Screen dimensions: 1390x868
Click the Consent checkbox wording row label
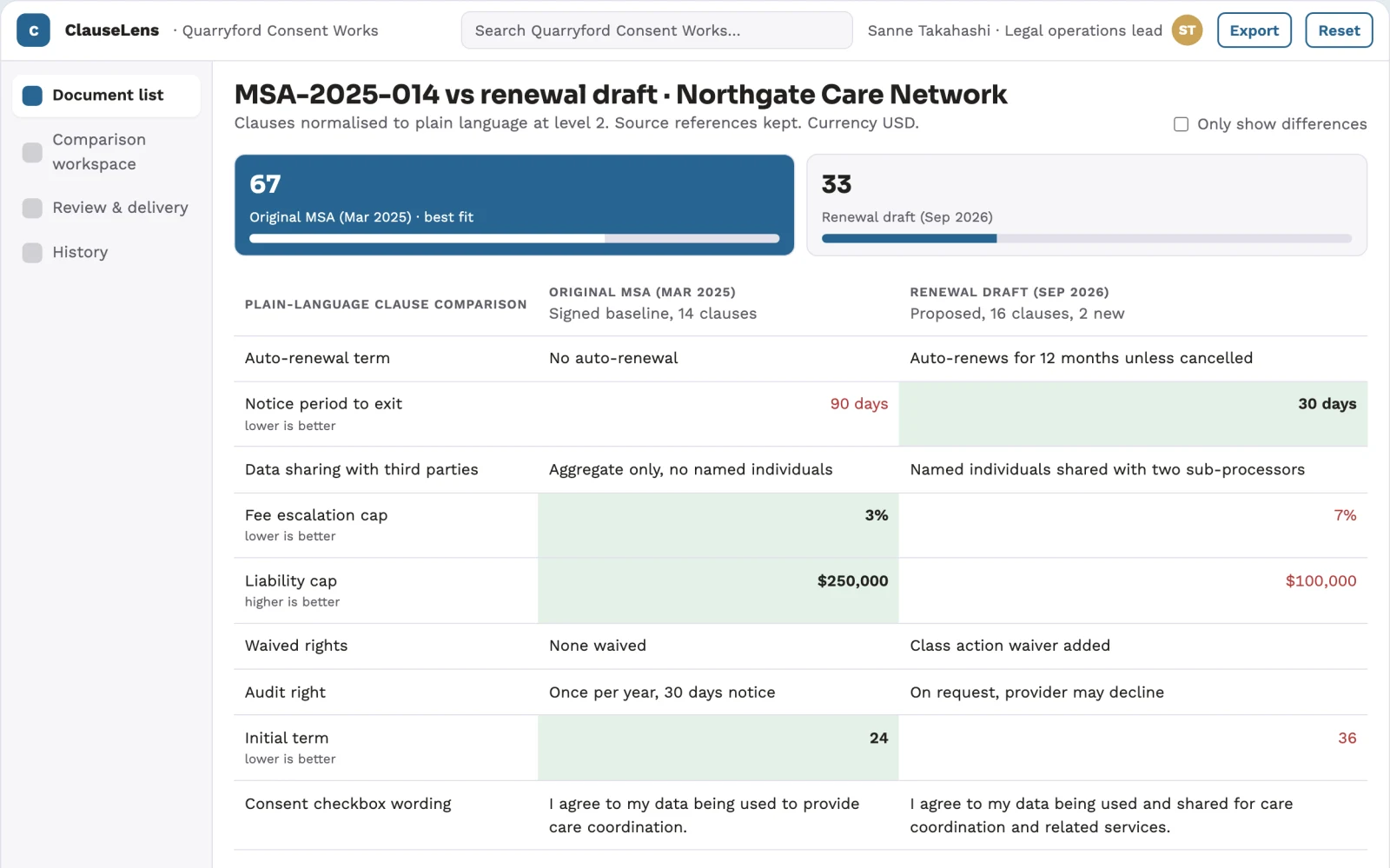[x=347, y=805]
